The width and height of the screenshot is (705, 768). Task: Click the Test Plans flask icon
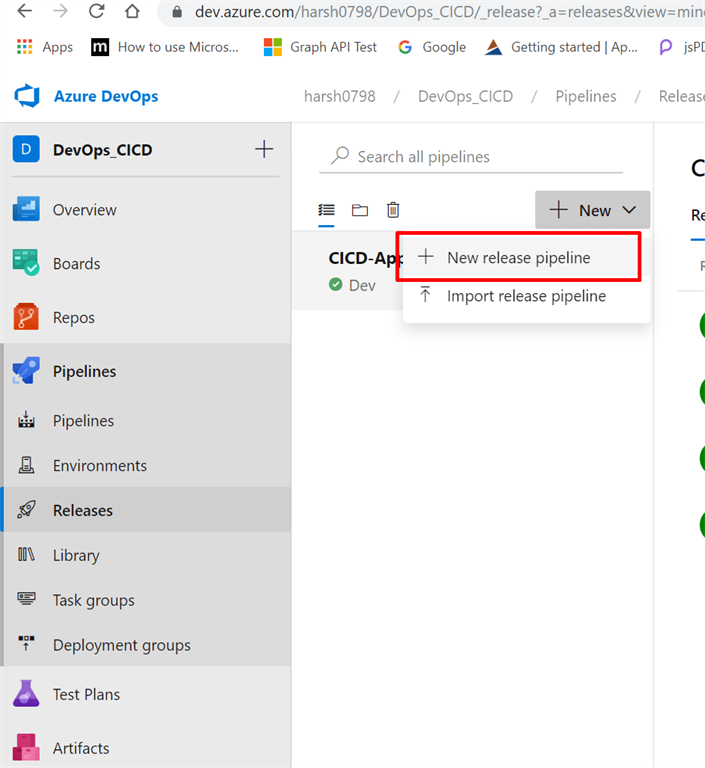[26, 693]
